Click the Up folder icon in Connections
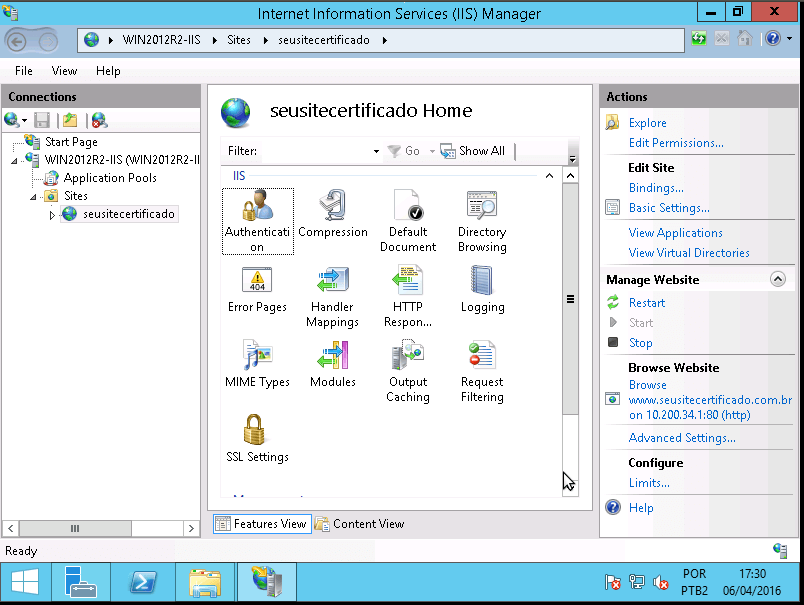Image resolution: width=804 pixels, height=605 pixels. [70, 120]
